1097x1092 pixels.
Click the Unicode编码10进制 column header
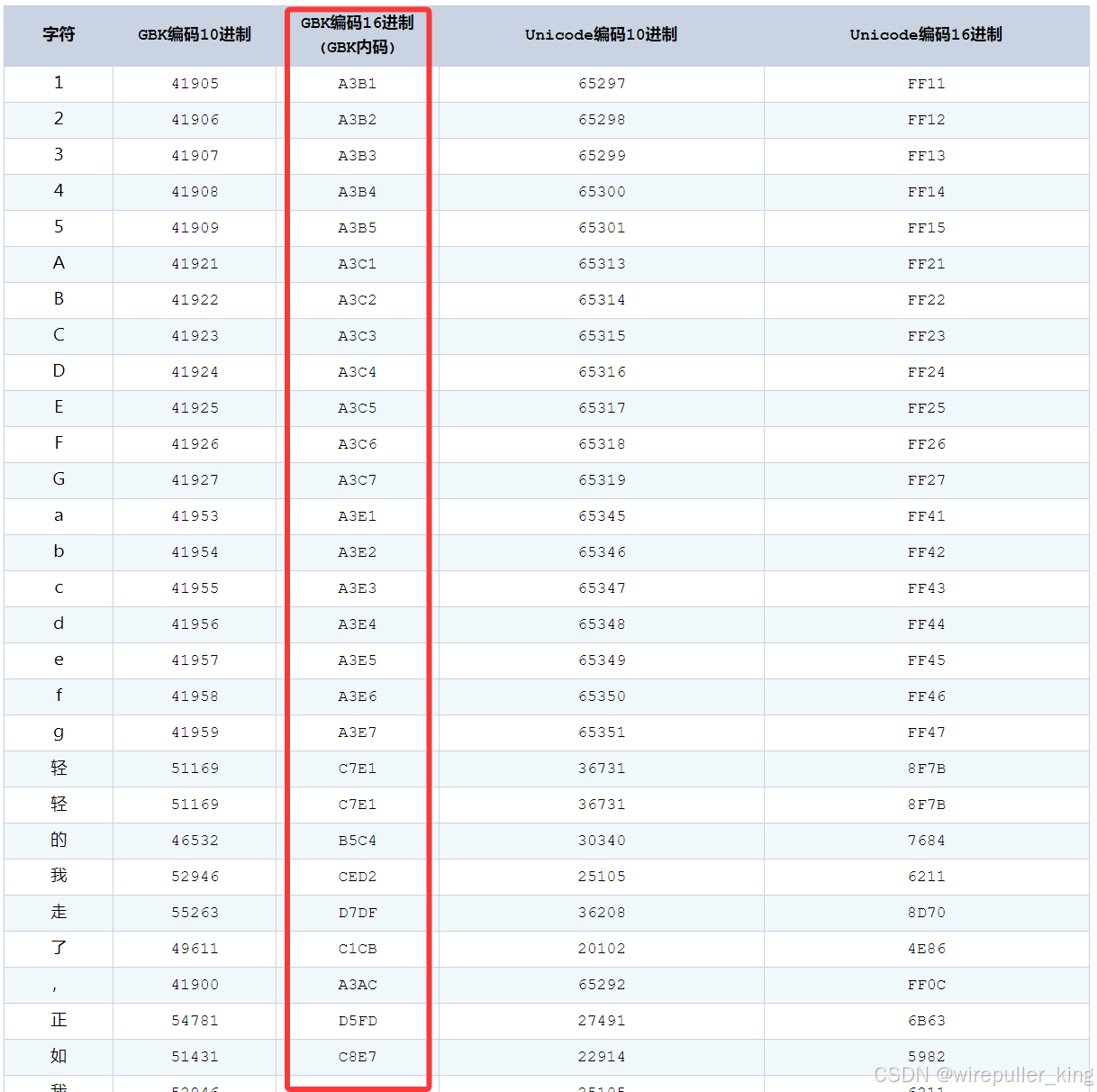pos(602,35)
